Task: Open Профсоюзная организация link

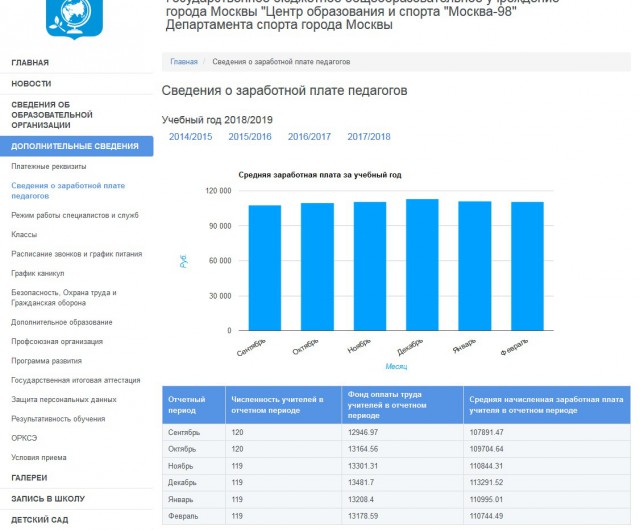Action: pos(57,341)
